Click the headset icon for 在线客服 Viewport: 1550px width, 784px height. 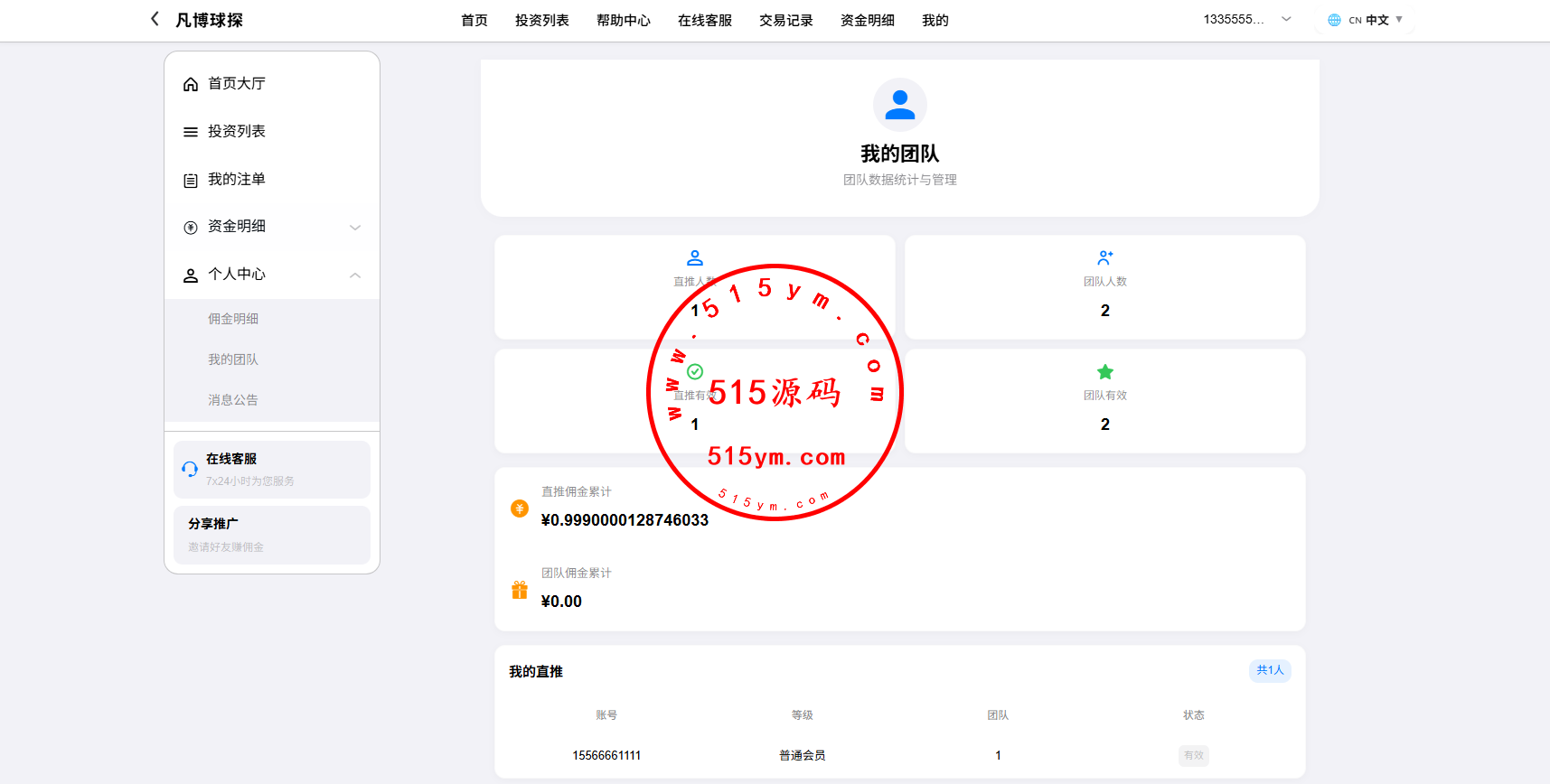[190, 469]
